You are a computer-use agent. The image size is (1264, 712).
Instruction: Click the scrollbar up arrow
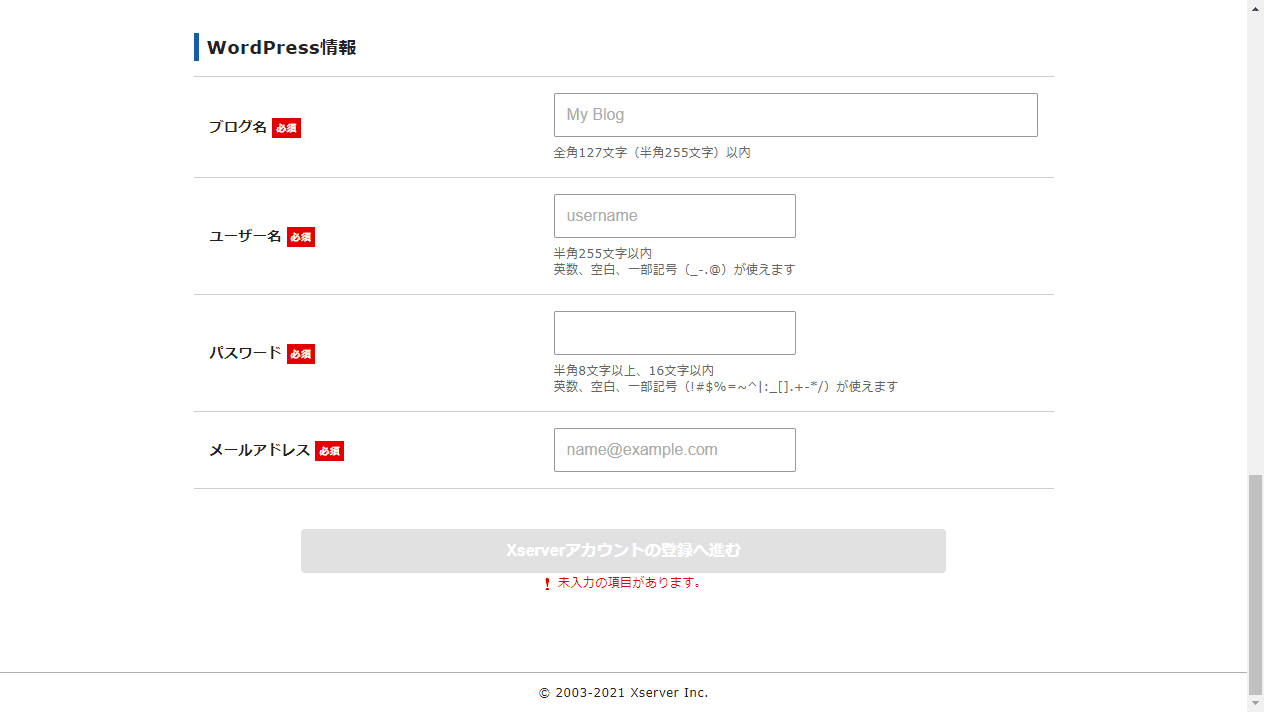(x=1255, y=8)
